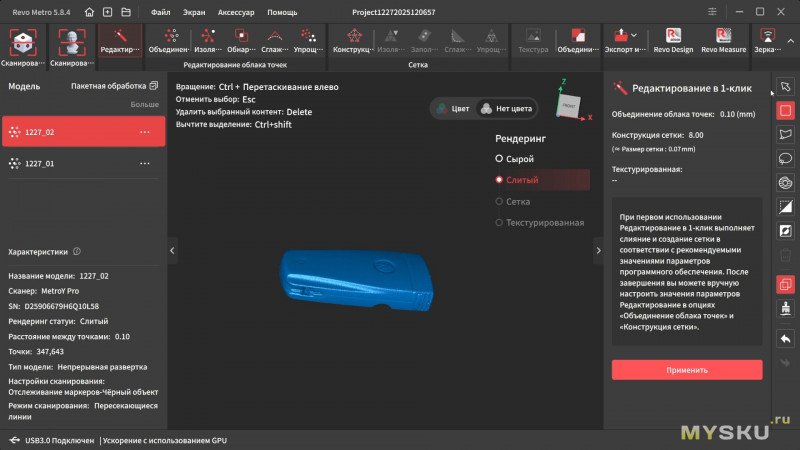Click the Применить button
This screenshot has width=800, height=450.
coord(686,370)
